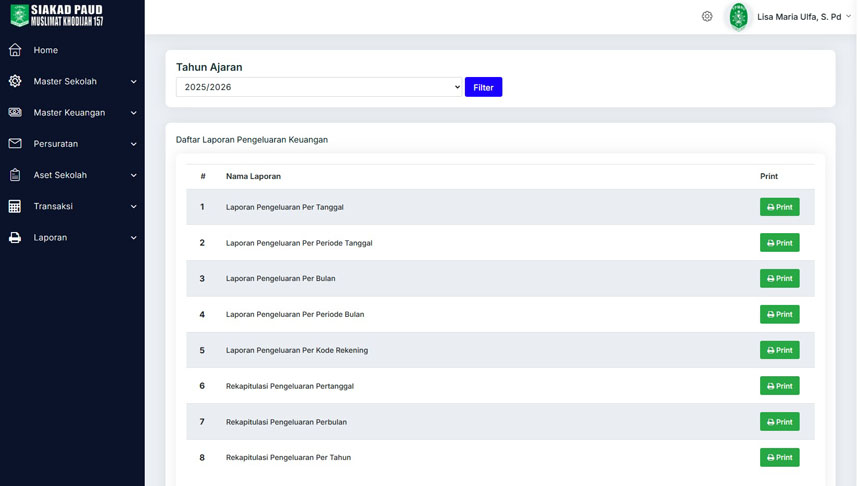860x486 pixels.
Task: Open the settings gear in top bar
Action: [707, 17]
